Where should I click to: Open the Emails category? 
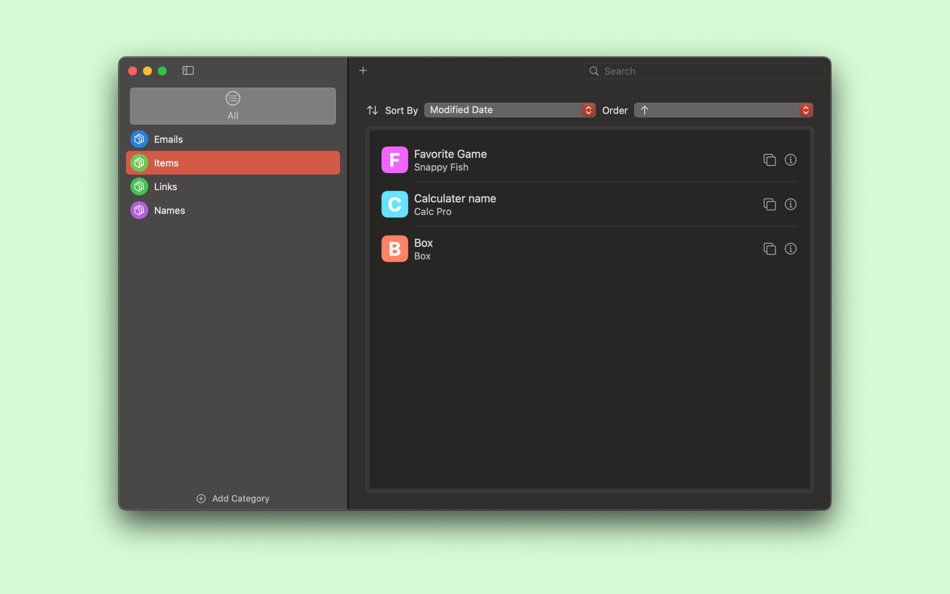point(233,139)
